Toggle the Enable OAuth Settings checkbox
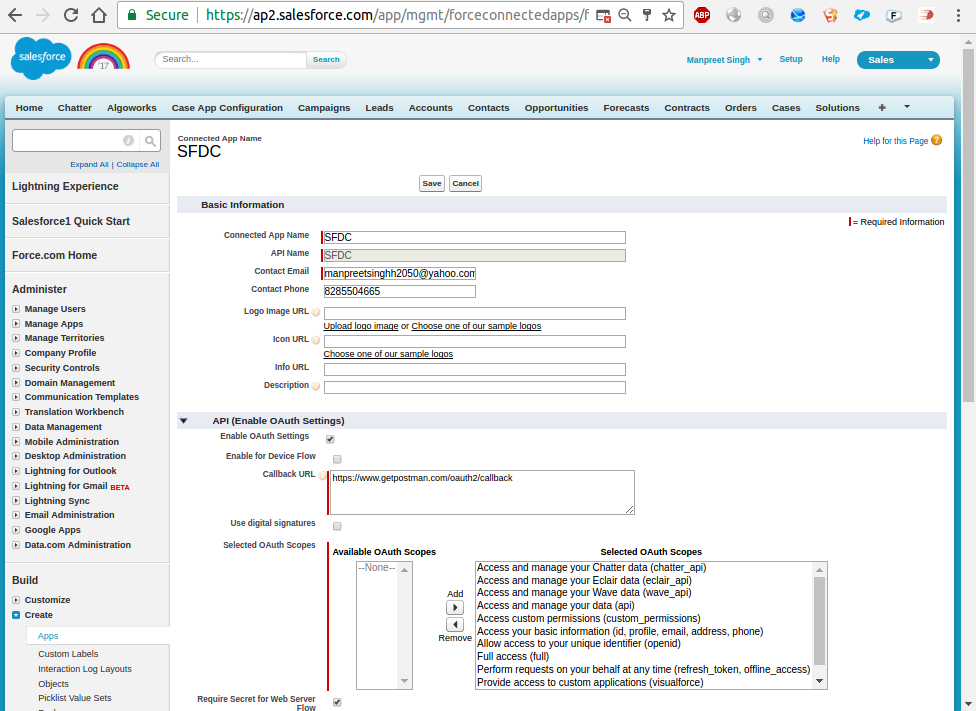This screenshot has height=711, width=976. coord(331,439)
